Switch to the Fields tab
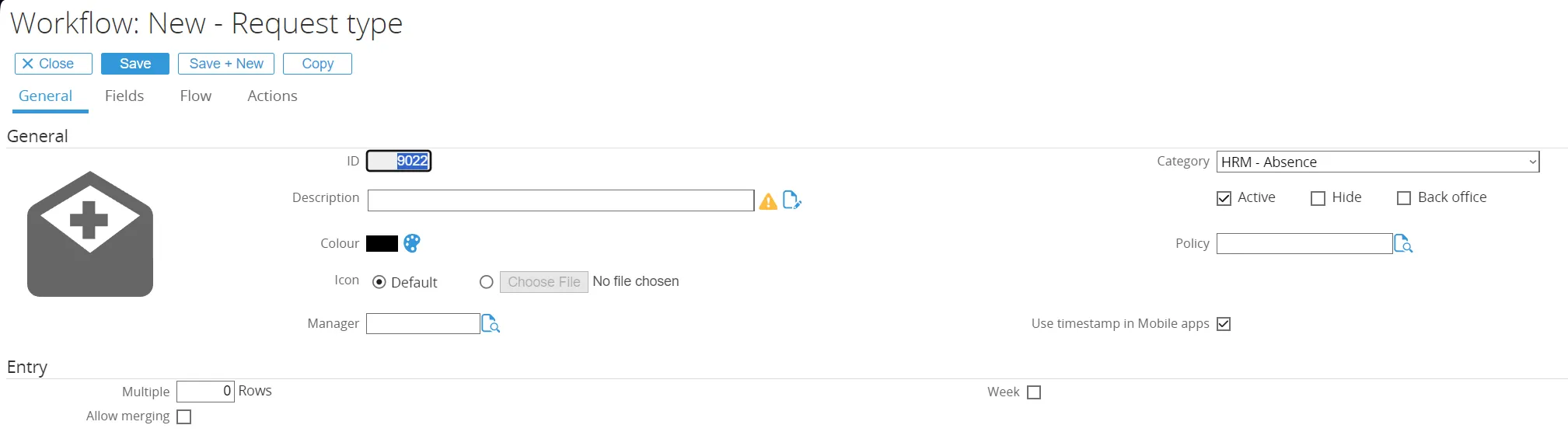The height and width of the screenshot is (432, 1568). pyautogui.click(x=124, y=96)
